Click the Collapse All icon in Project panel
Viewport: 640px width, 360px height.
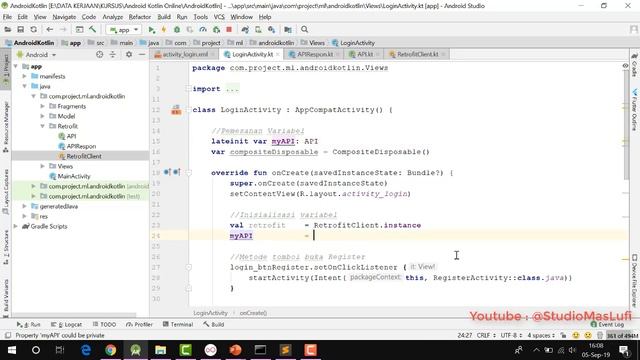point(113,54)
